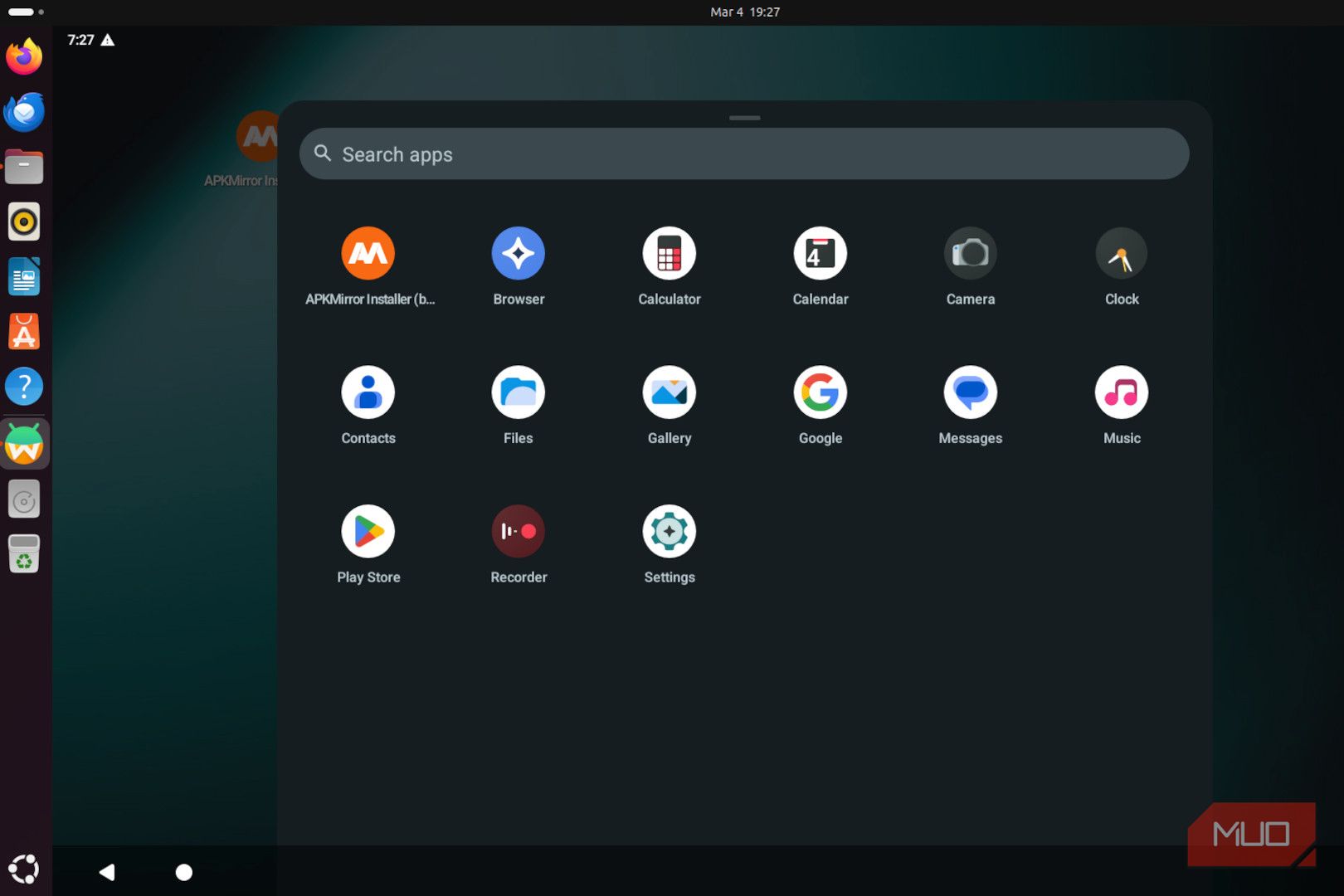
Task: Click the app drawer drag handle
Action: [x=745, y=118]
